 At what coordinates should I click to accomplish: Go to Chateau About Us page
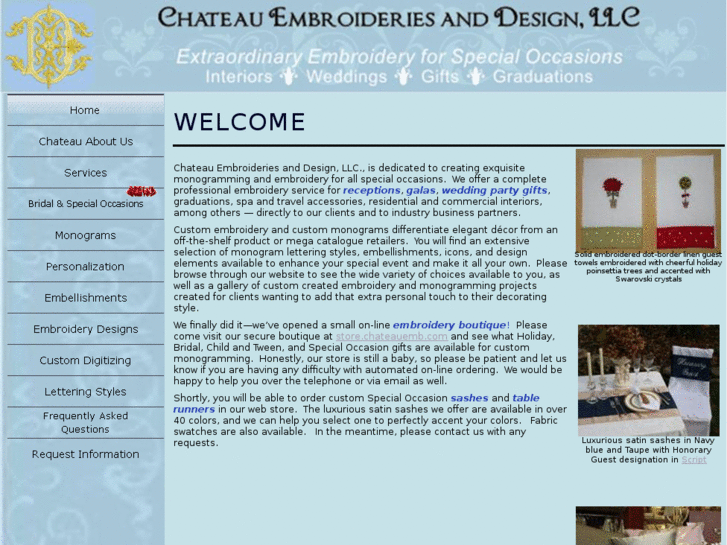click(x=85, y=141)
